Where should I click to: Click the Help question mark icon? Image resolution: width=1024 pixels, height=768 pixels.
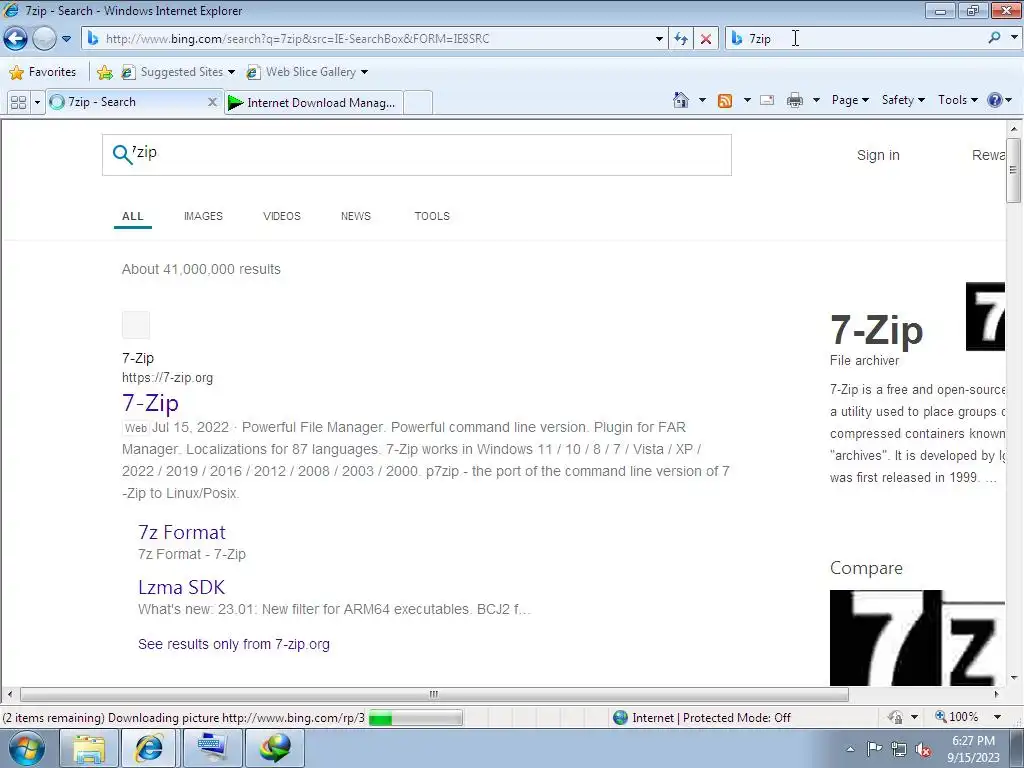pos(995,100)
